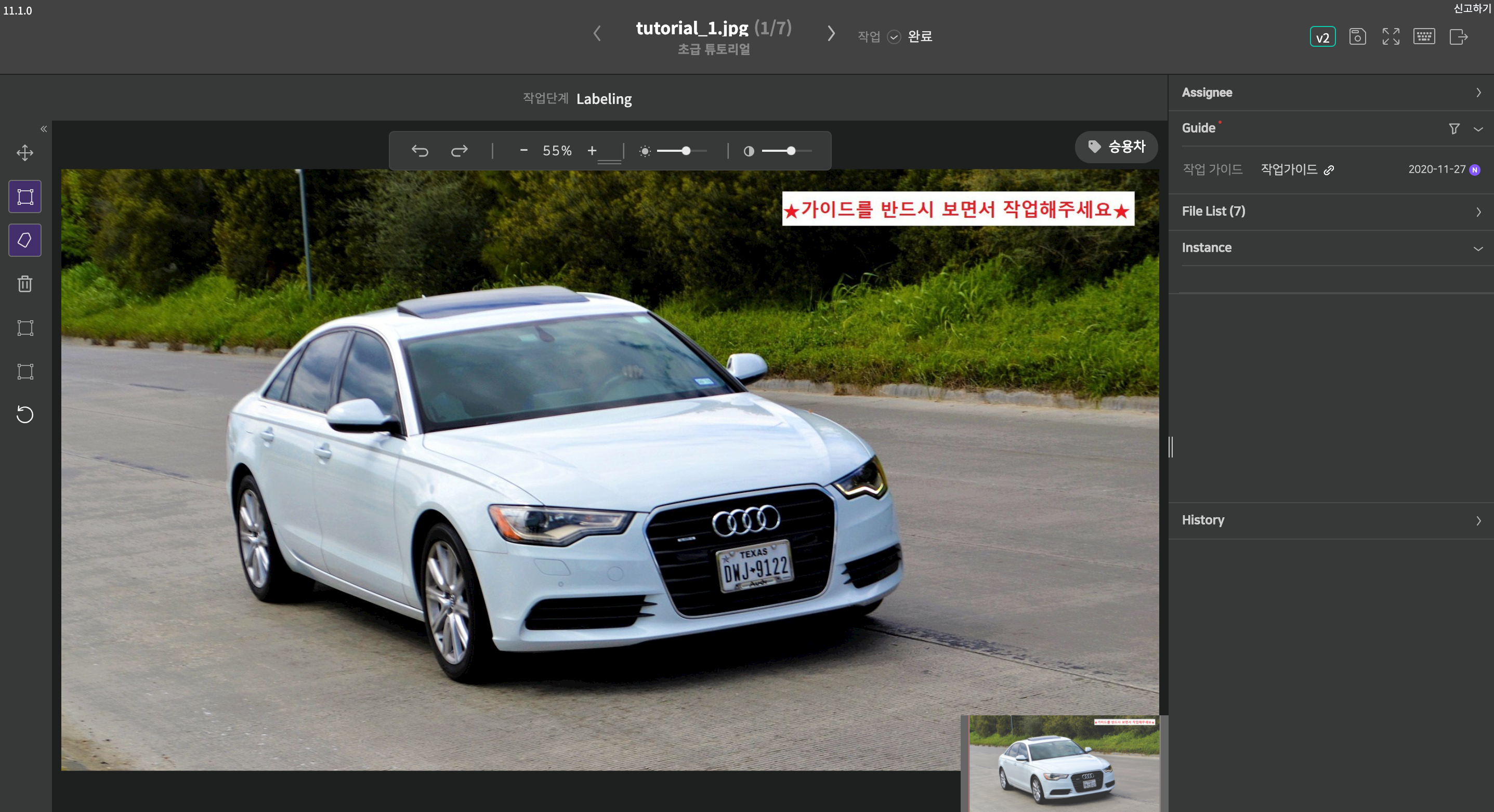Image resolution: width=1494 pixels, height=812 pixels.
Task: Go to the previous image file
Action: 597,34
